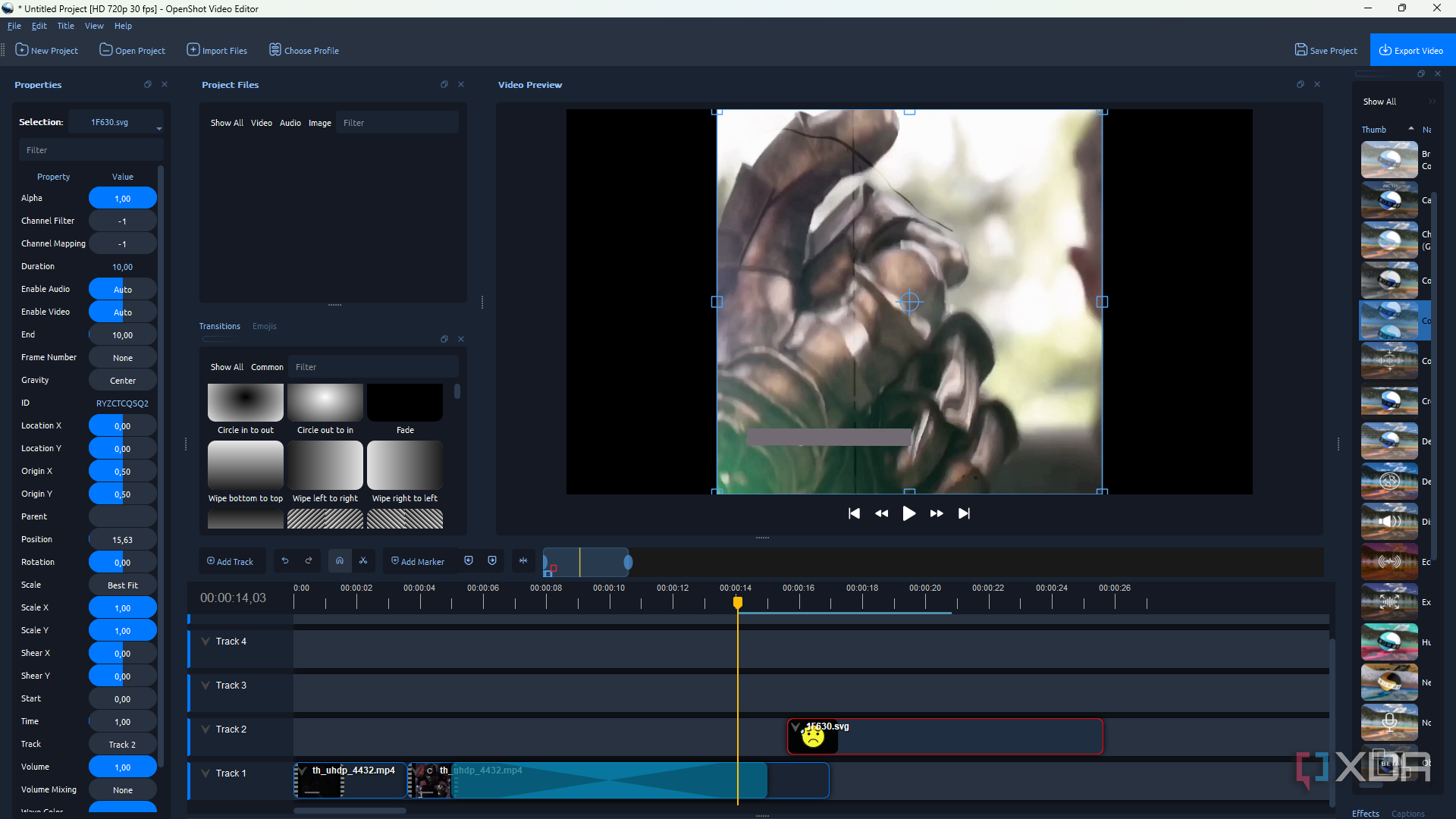Expand Track 2 chevron in timeline
Screen dimensions: 1456x819
point(206,730)
